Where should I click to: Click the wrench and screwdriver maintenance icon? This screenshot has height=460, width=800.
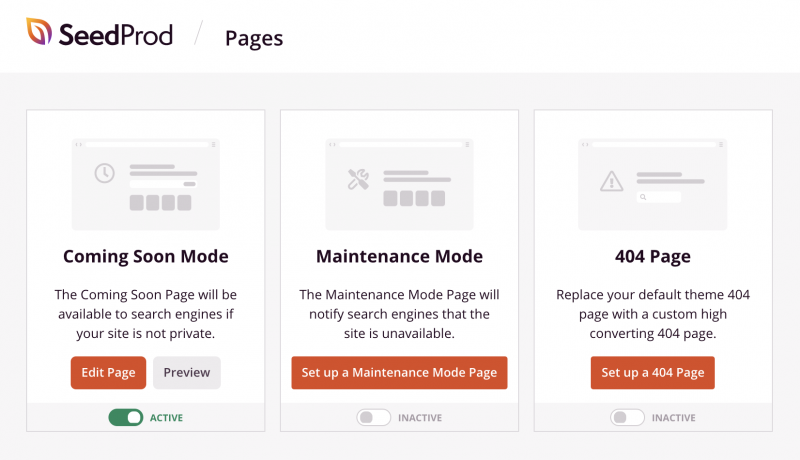click(x=358, y=180)
